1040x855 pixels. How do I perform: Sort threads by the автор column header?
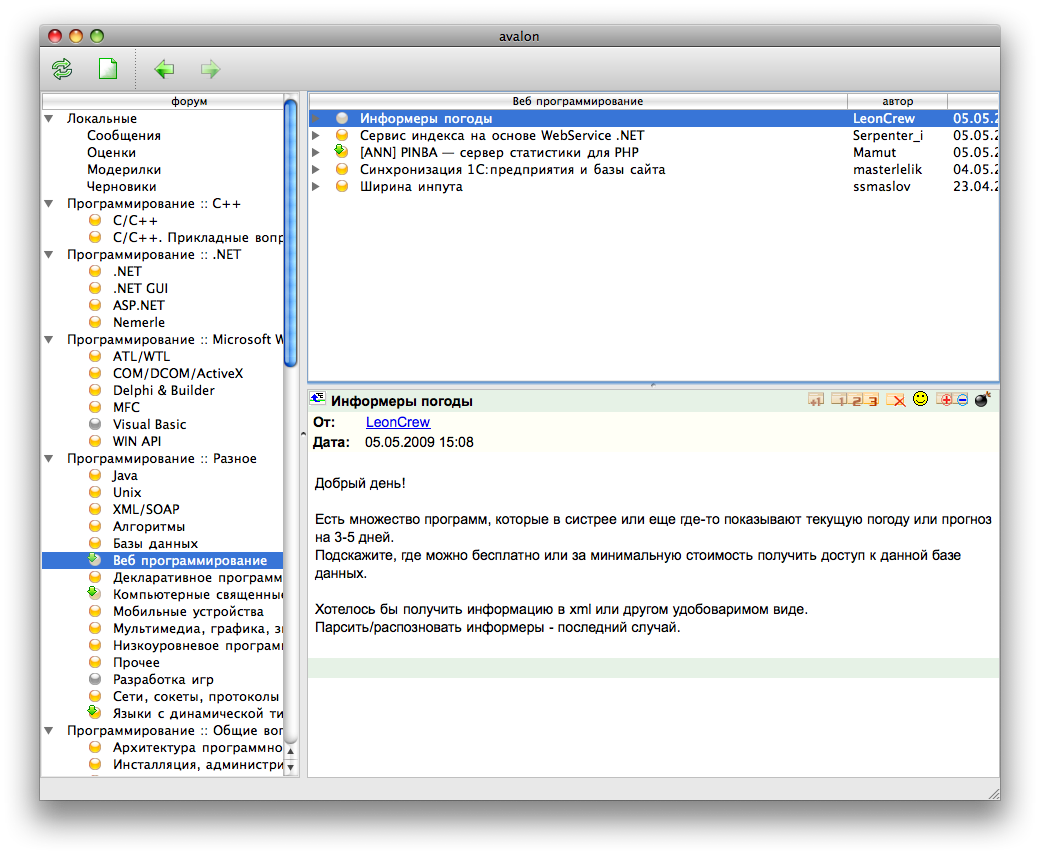[897, 101]
